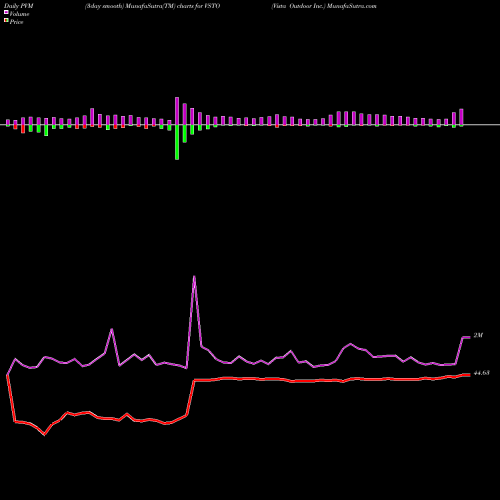Click the '3day smooth MunafaSutra charts for VSTO' heading

pyautogui.click(x=152, y=6)
